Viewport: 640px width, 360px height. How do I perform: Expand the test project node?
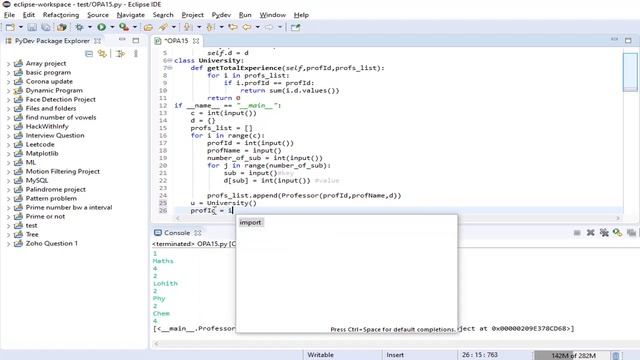point(8,225)
